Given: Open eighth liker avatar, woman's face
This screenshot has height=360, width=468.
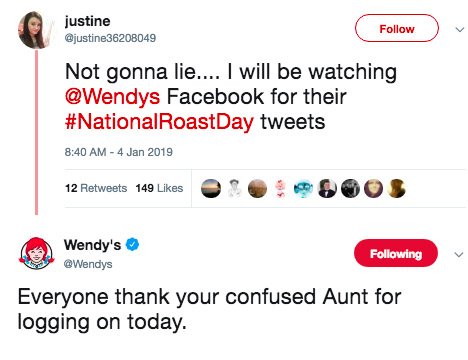Looking at the screenshot, I should [373, 188].
